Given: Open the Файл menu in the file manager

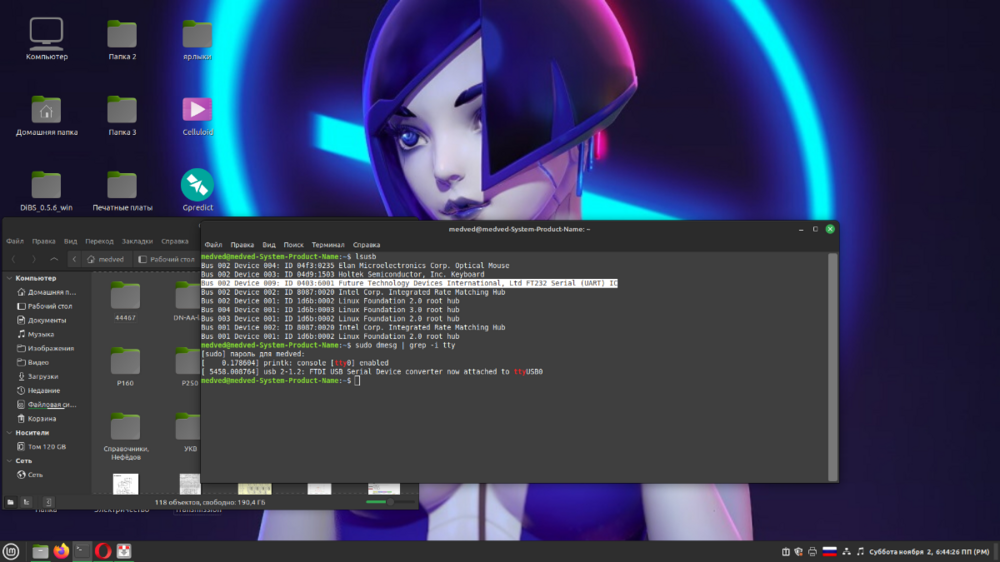Looking at the screenshot, I should click(15, 242).
